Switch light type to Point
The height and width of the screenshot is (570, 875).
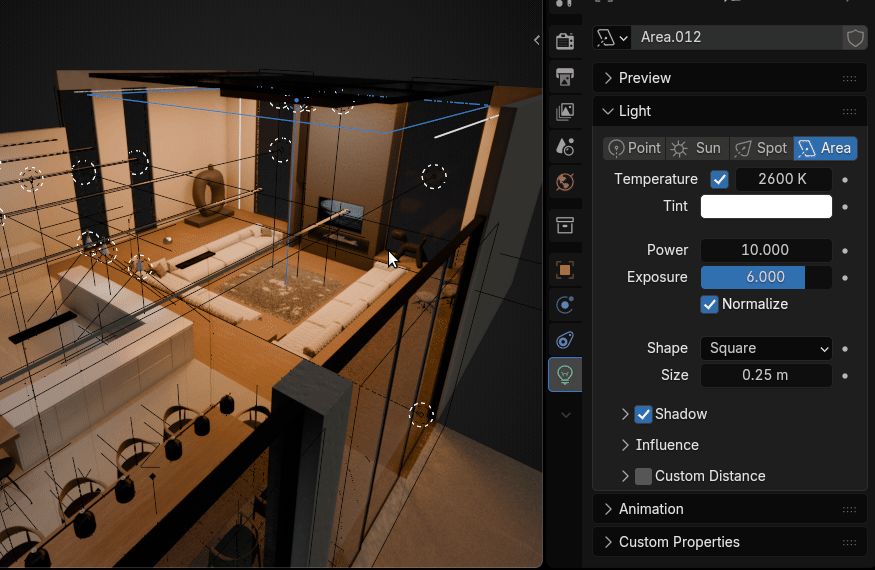click(634, 149)
